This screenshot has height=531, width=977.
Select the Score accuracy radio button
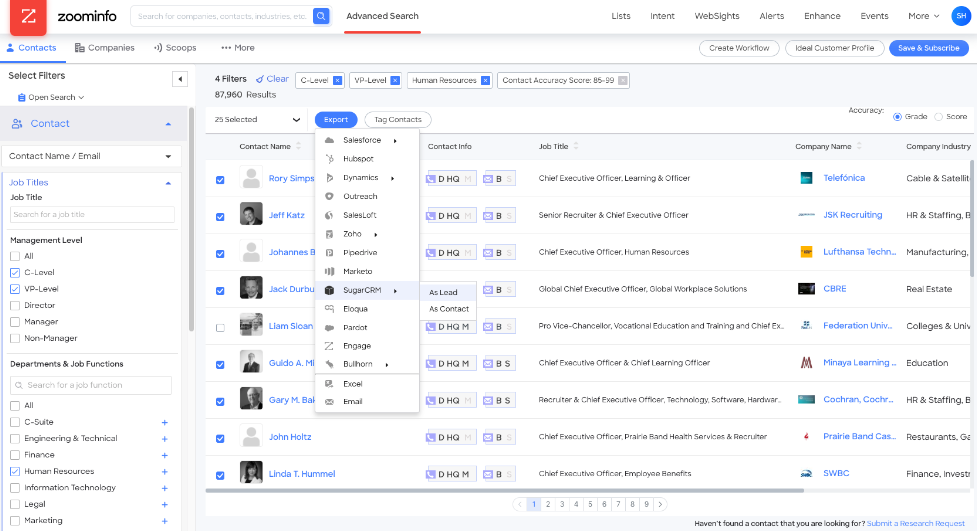(x=938, y=117)
